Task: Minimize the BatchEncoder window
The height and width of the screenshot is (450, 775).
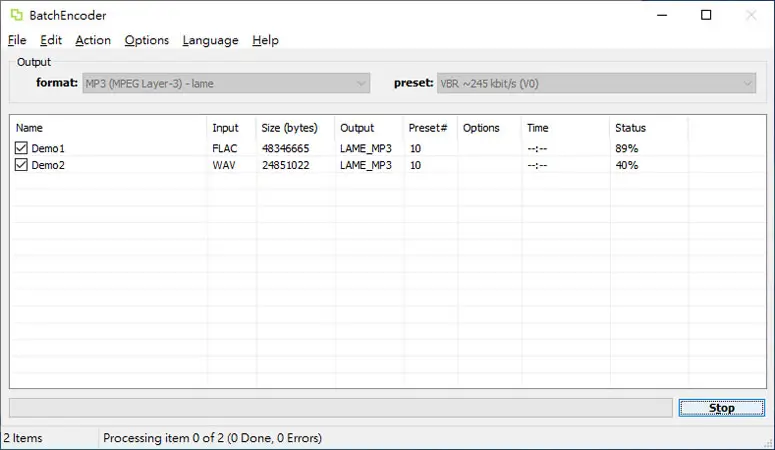Action: point(662,15)
